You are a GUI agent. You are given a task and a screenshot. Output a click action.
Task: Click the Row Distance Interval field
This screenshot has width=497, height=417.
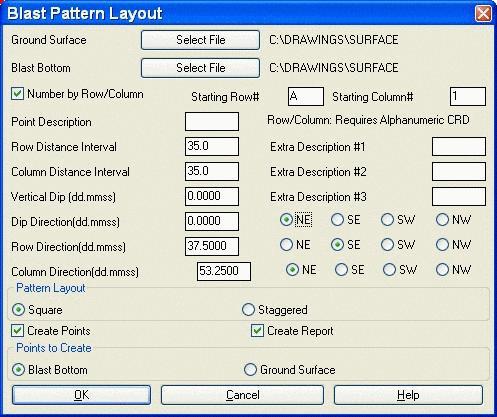212,146
